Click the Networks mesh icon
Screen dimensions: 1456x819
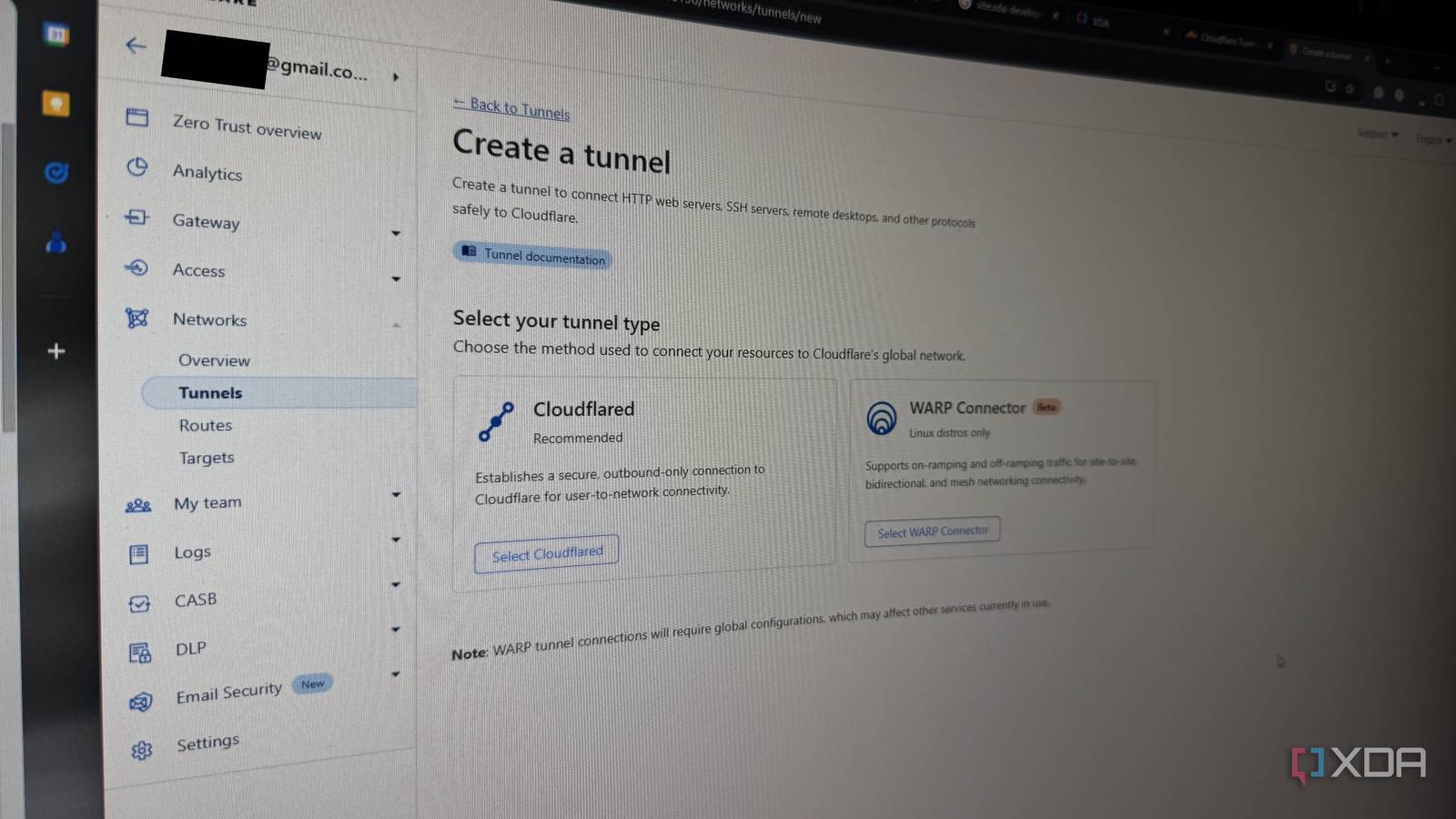coord(136,318)
